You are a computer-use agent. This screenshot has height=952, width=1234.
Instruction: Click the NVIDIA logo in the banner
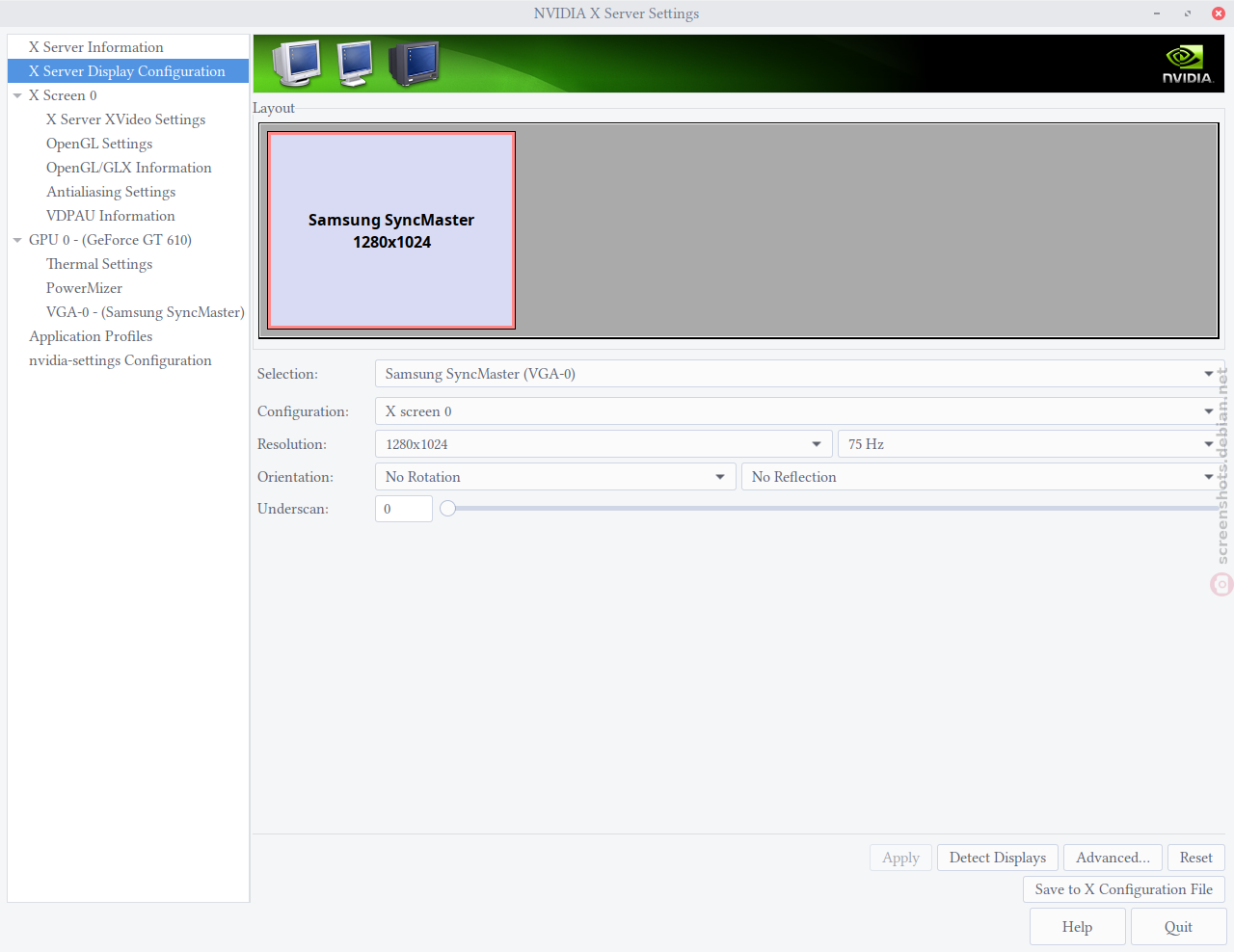(x=1187, y=65)
